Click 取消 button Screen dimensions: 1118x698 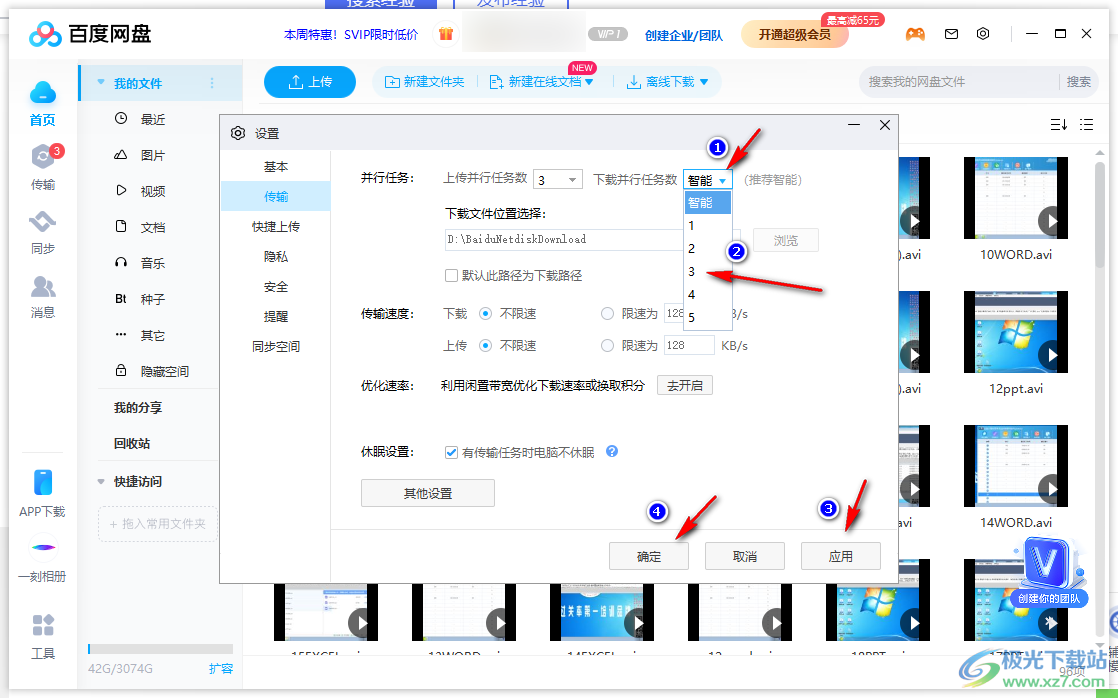coord(745,556)
